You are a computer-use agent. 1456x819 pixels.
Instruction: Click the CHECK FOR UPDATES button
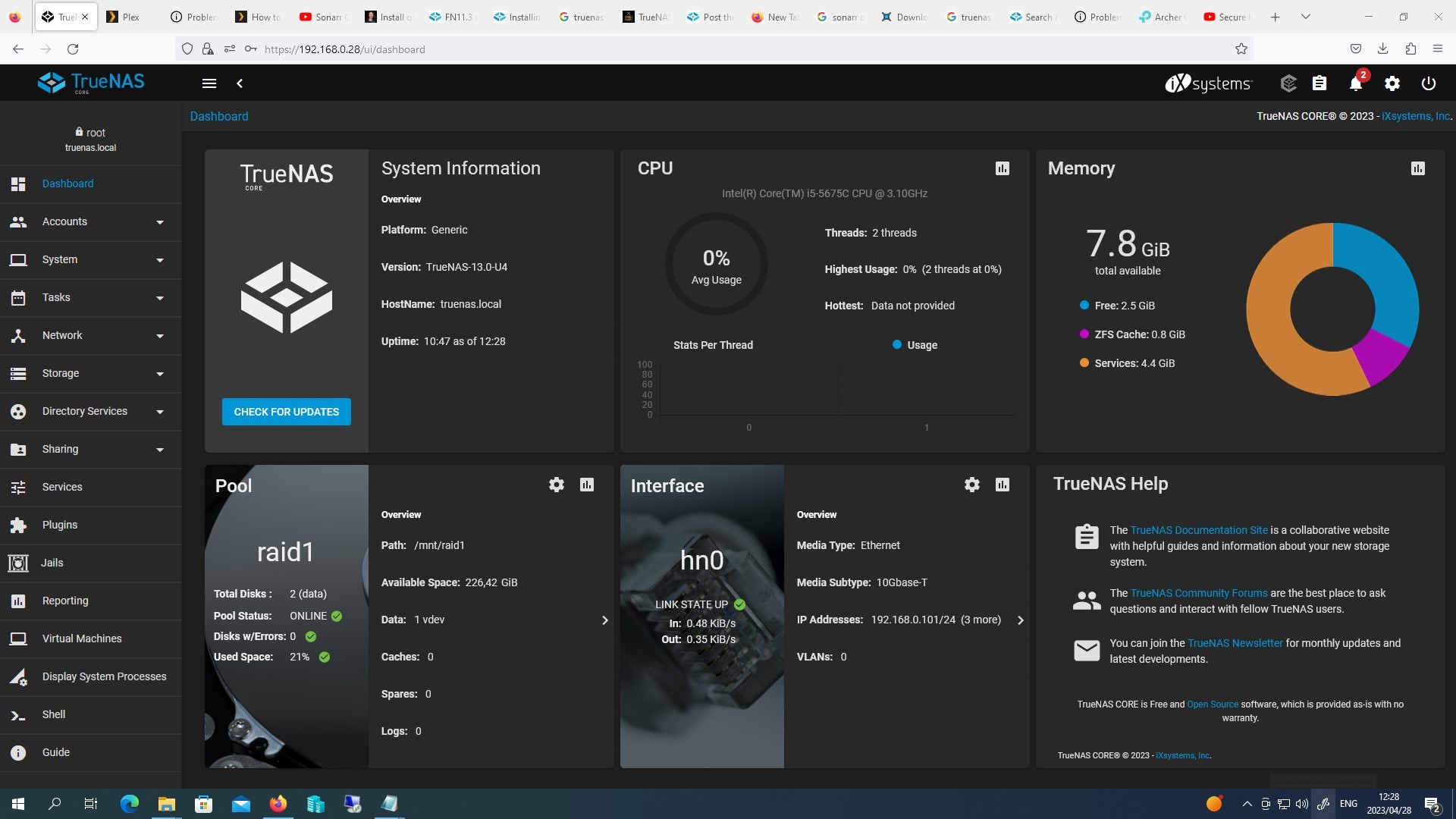[x=287, y=412]
